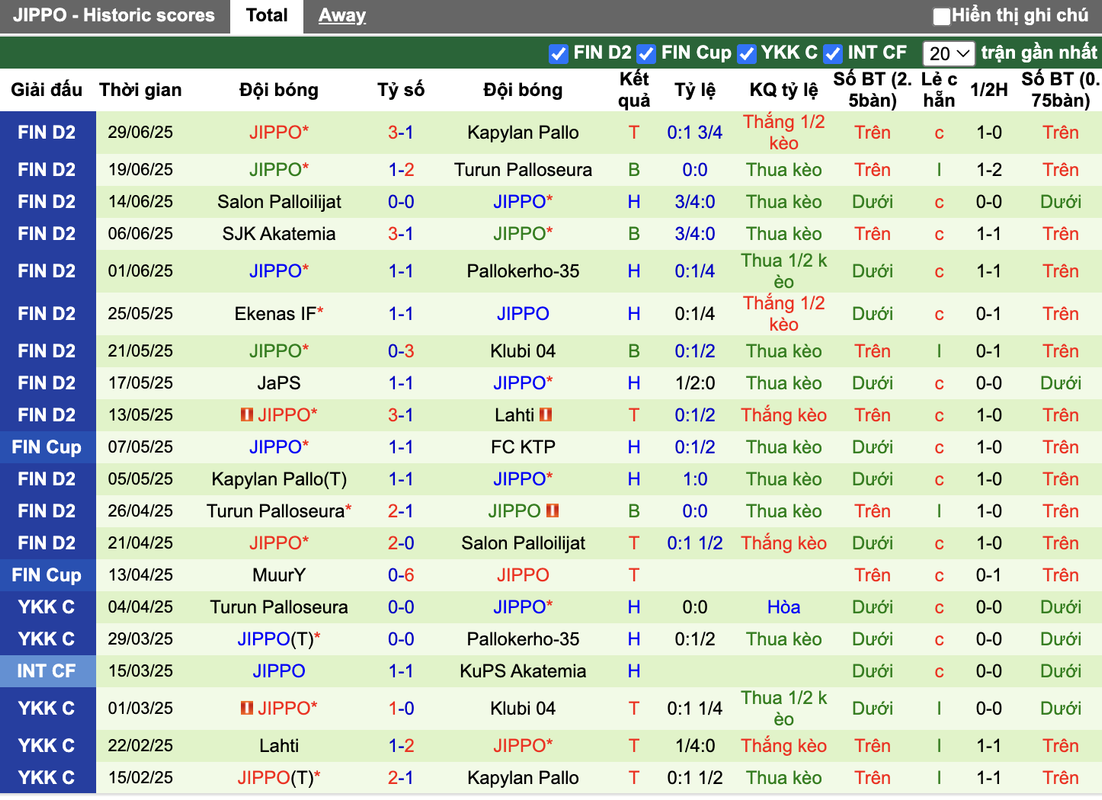The image size is (1102, 800).
Task: Select the KuPS Akatemia team name
Action: (x=523, y=671)
